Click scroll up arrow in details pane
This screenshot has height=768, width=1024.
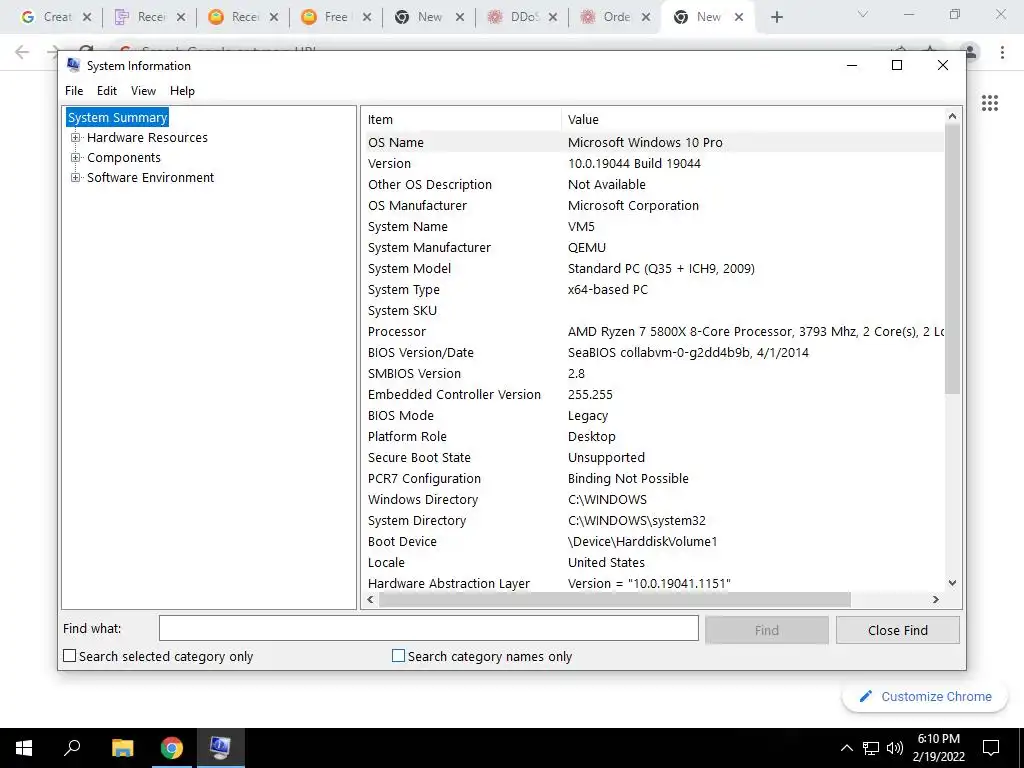click(952, 116)
